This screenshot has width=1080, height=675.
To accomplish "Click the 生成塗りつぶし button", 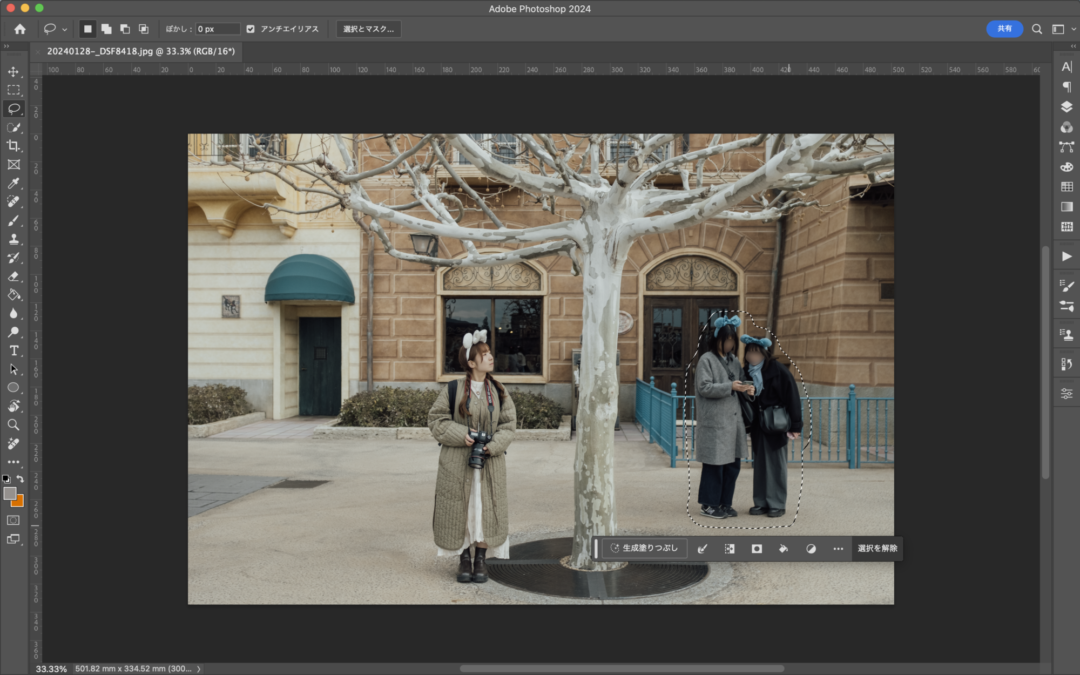I will 644,548.
